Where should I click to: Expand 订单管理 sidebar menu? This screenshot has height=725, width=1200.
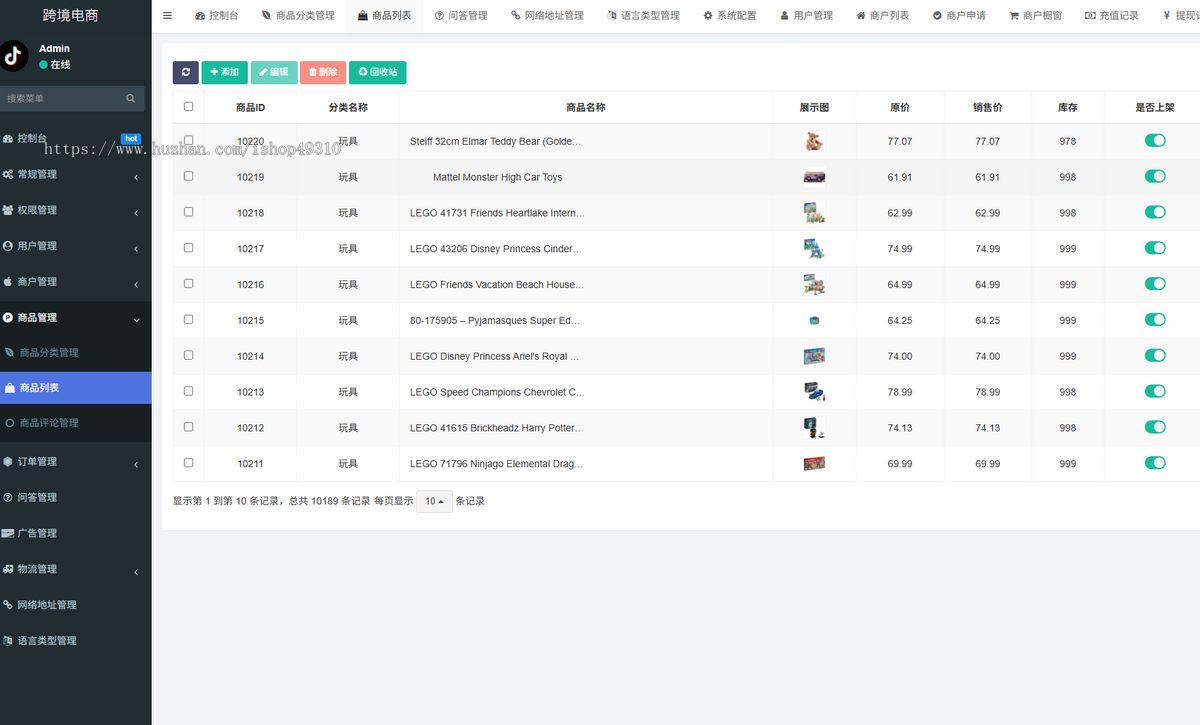point(76,462)
